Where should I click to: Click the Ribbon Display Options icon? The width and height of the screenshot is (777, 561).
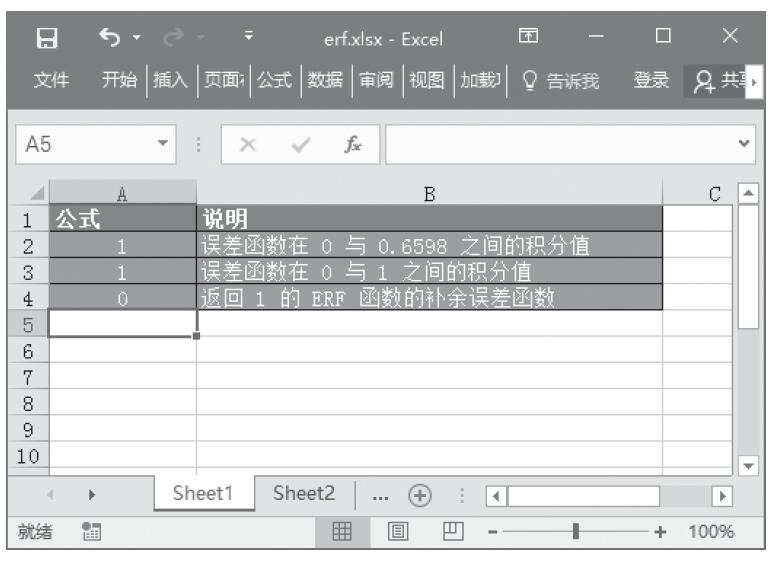(x=528, y=39)
